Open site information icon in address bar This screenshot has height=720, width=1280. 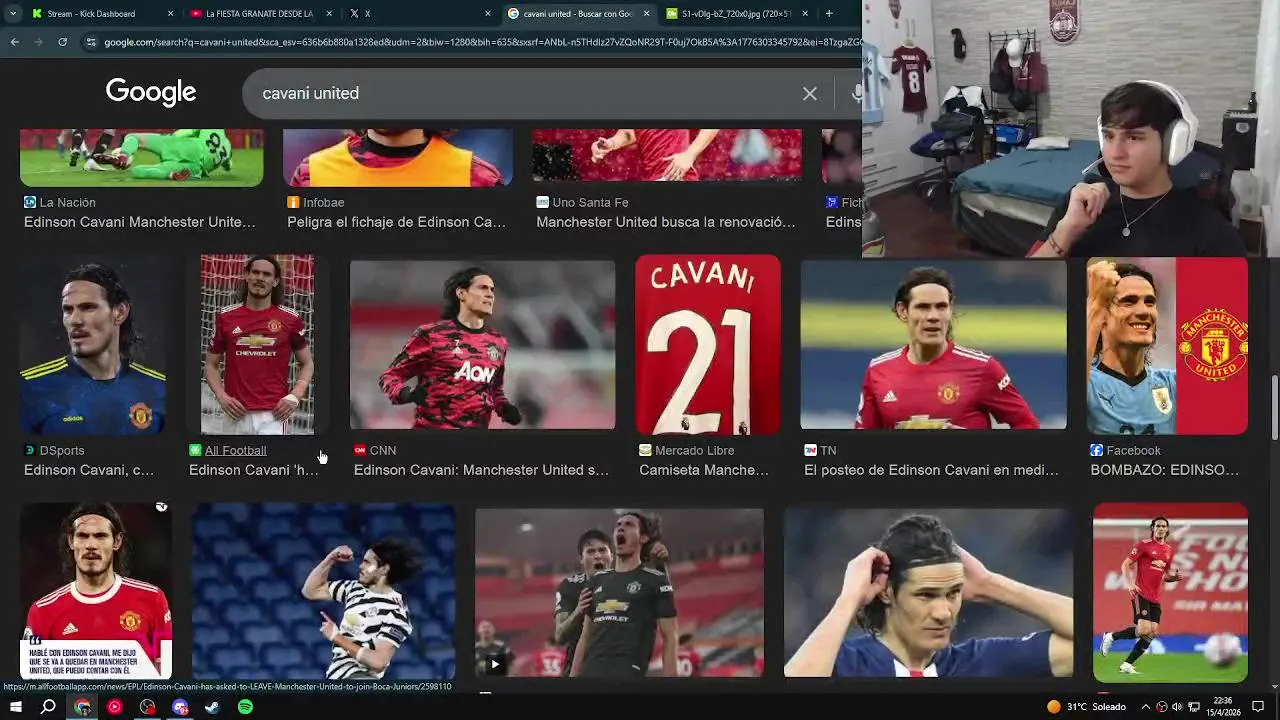[x=91, y=42]
